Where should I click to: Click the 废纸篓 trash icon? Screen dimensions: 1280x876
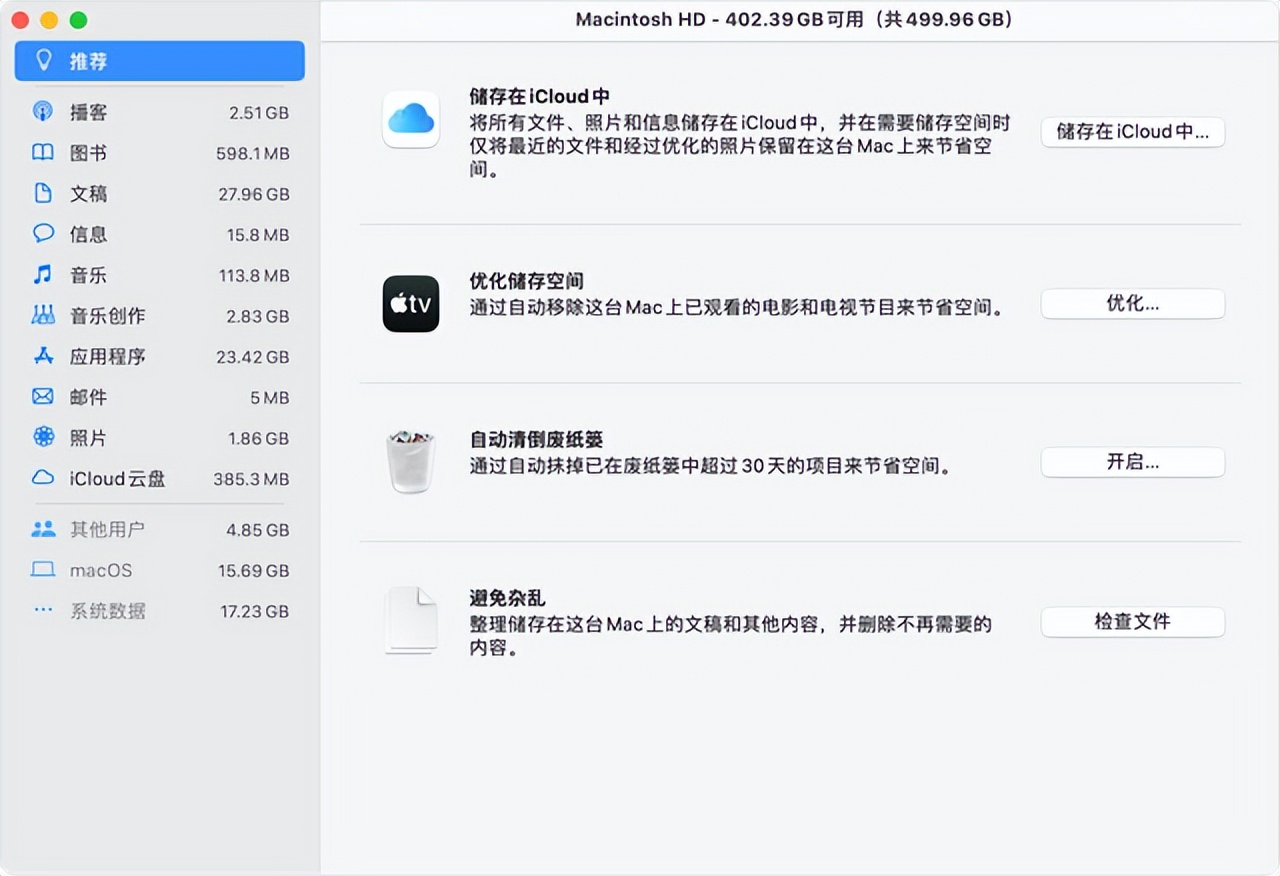[411, 460]
